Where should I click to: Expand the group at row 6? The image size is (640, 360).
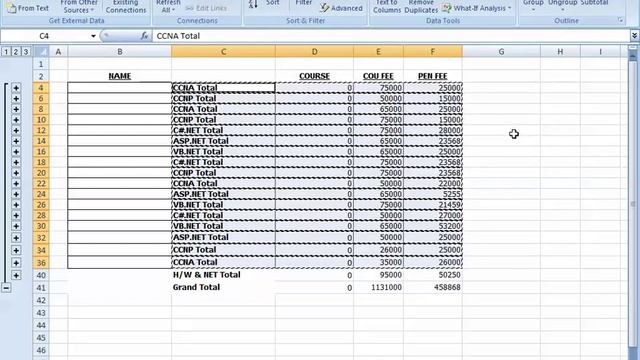click(x=16, y=98)
